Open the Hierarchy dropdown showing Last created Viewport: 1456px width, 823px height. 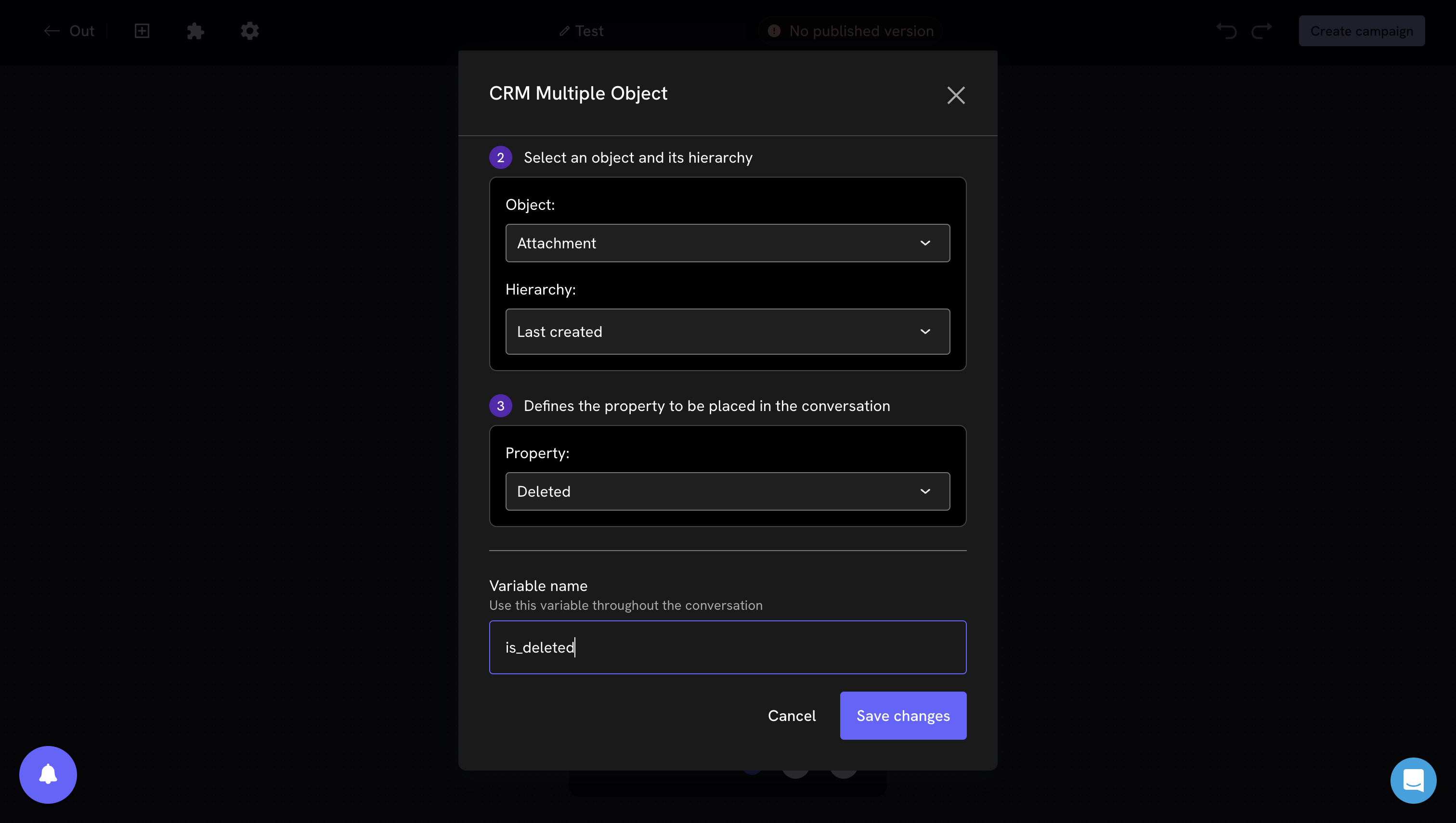[x=727, y=331]
